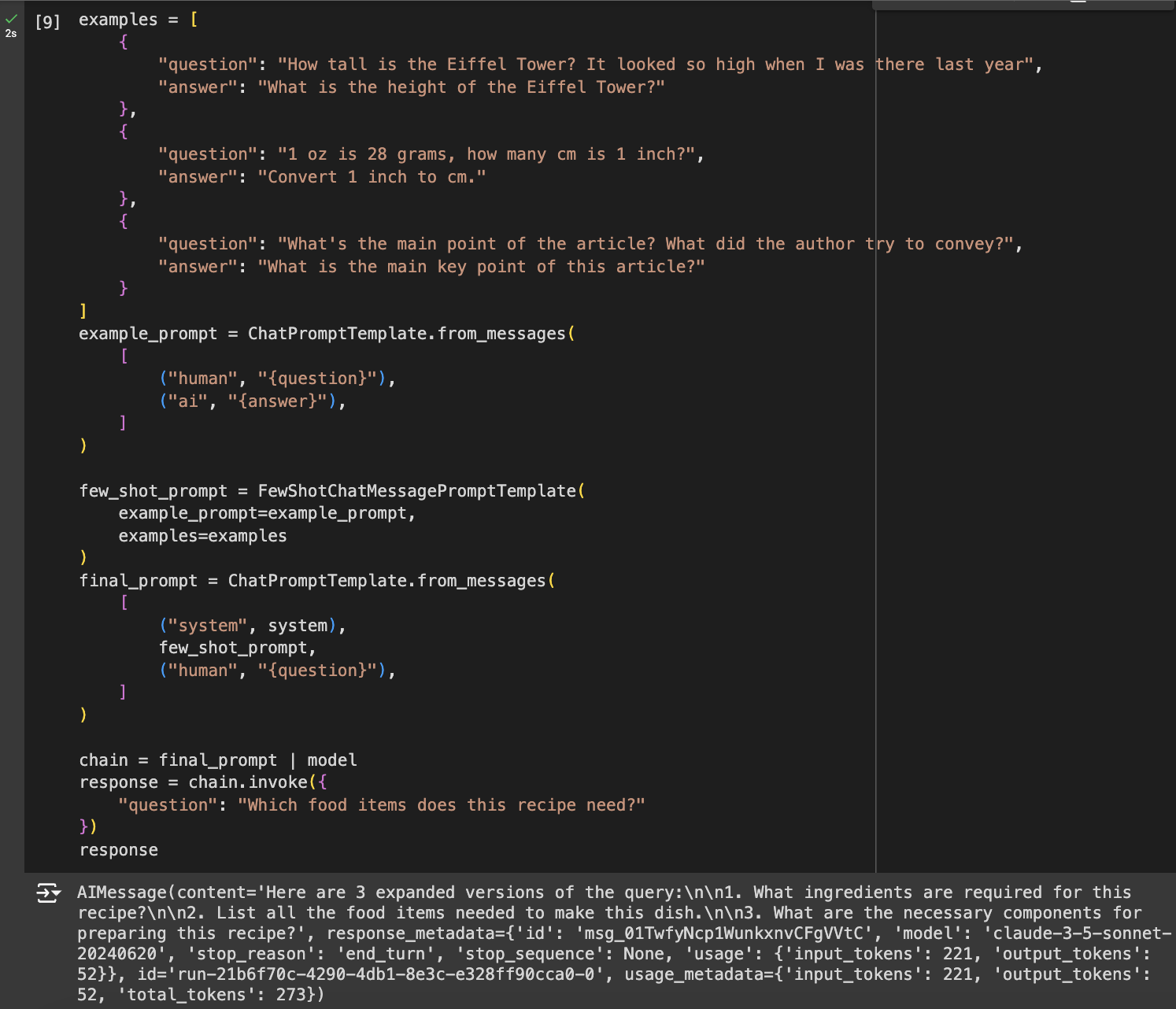1176x1009 pixels.
Task: Click the green cell success checkmark icon
Action: pos(10,19)
